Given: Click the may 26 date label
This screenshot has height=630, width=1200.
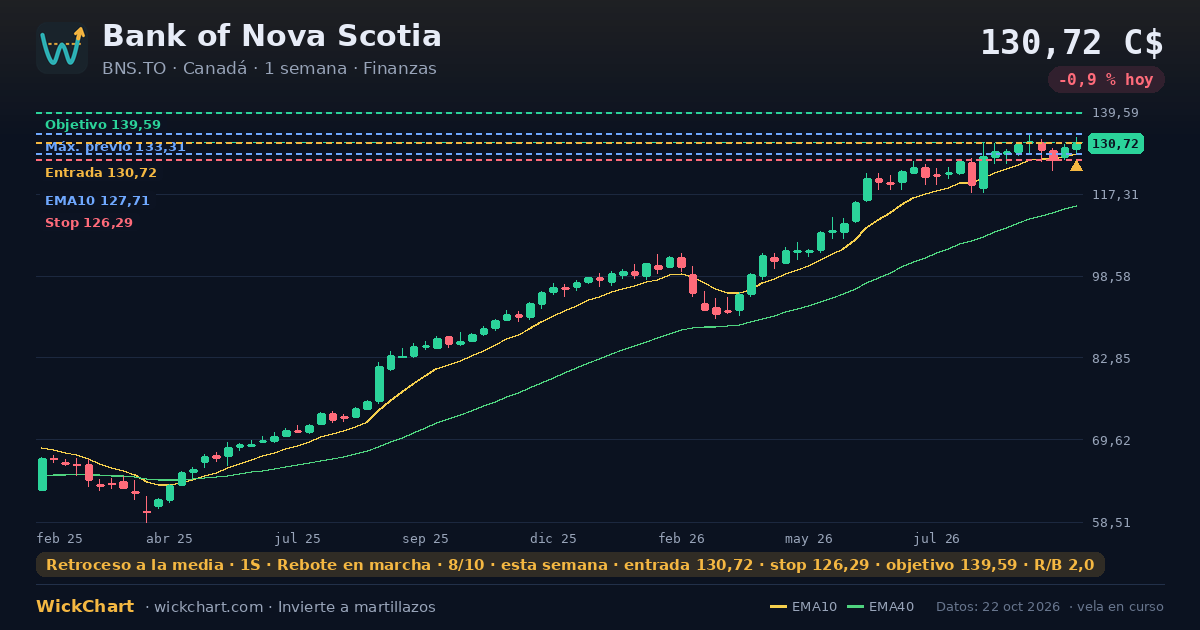Looking at the screenshot, I should pyautogui.click(x=809, y=538).
